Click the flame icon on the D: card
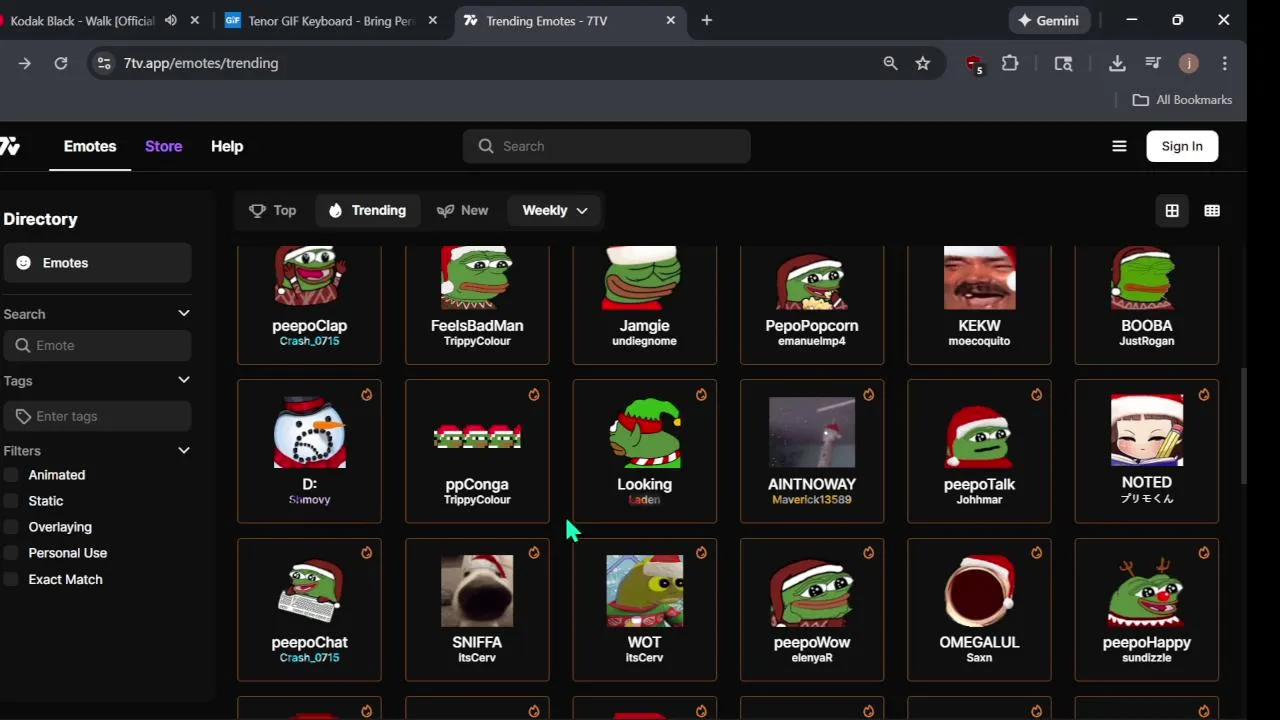The height and width of the screenshot is (720, 1280). point(367,395)
